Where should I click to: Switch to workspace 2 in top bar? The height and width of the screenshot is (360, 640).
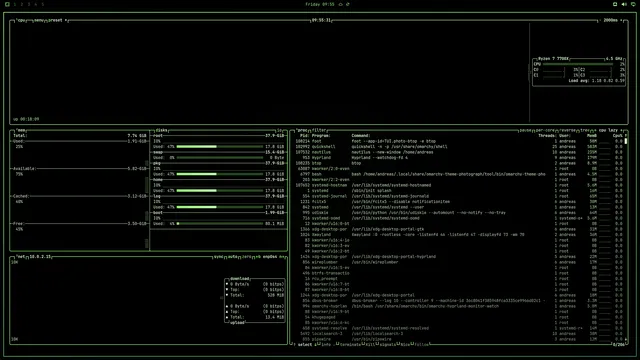(x=22, y=4)
